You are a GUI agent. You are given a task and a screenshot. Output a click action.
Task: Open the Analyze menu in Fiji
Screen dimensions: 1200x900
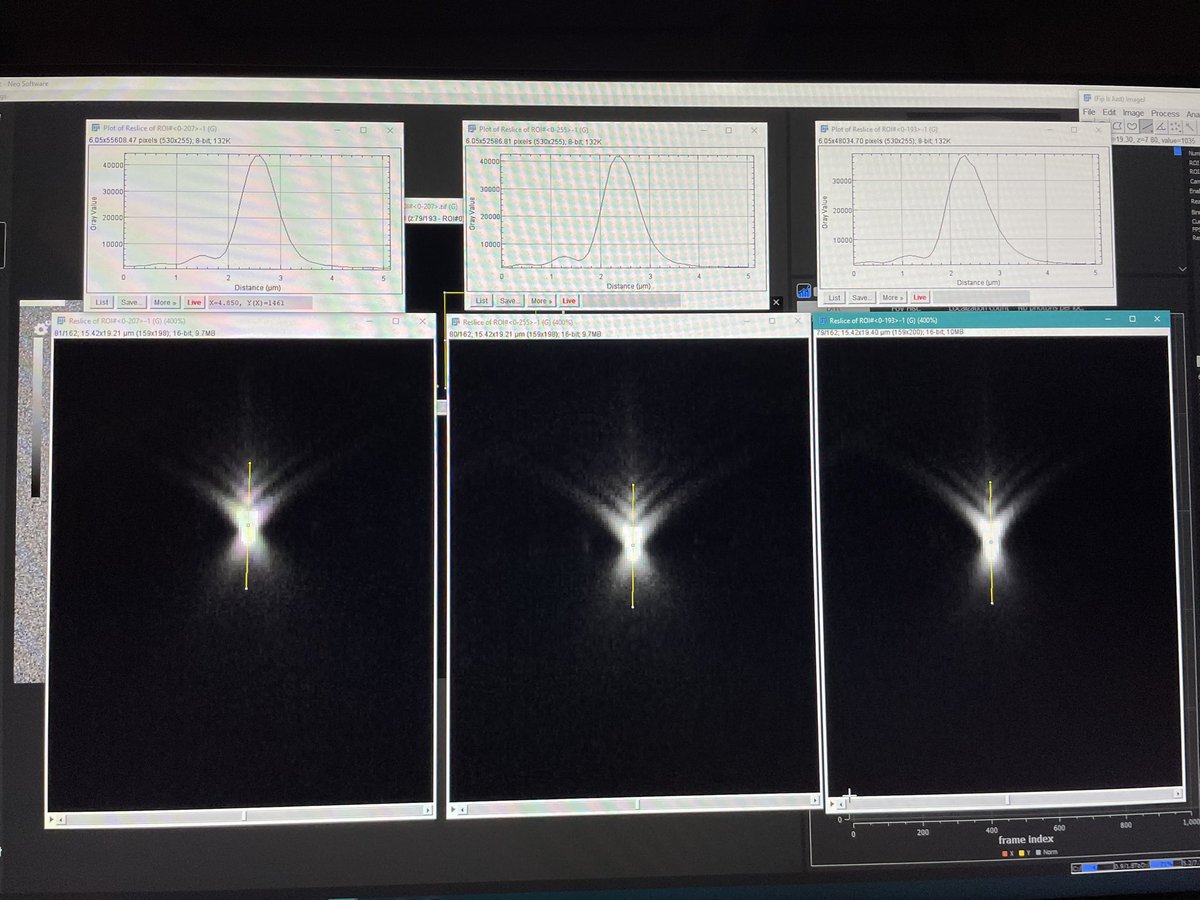[1193, 113]
